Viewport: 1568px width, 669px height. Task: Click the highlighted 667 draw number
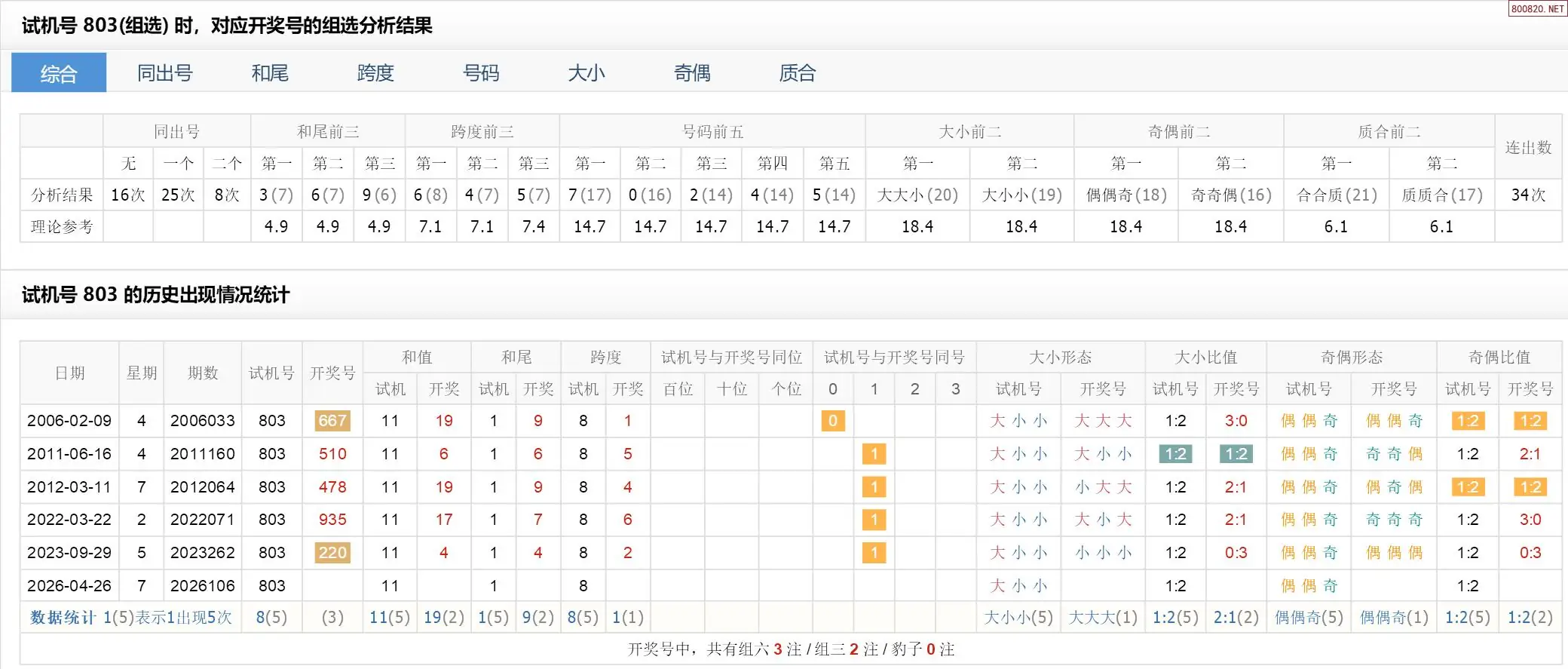click(332, 421)
